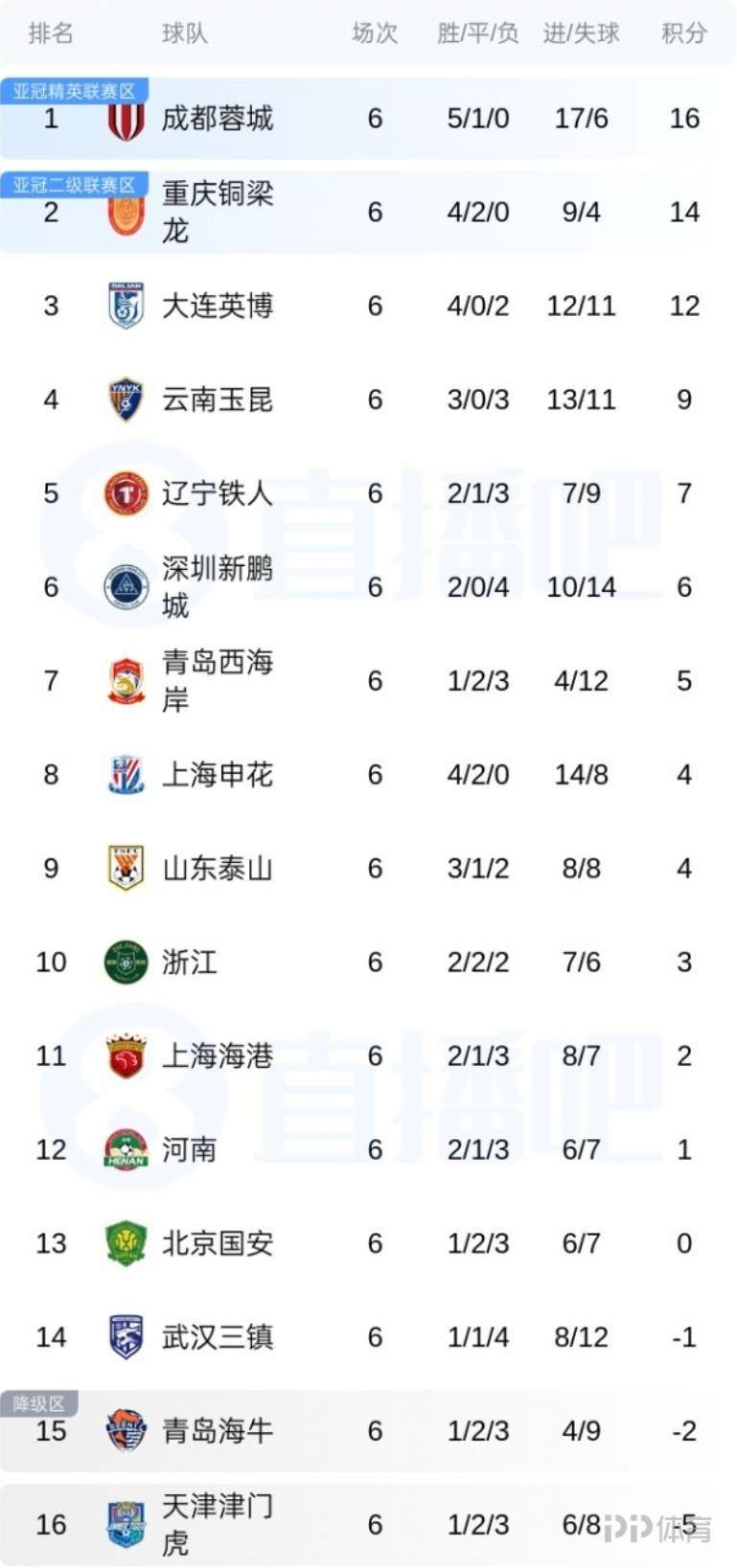The height and width of the screenshot is (1568, 737).
Task: Click the 成都蓉城 team logo
Action: click(126, 120)
